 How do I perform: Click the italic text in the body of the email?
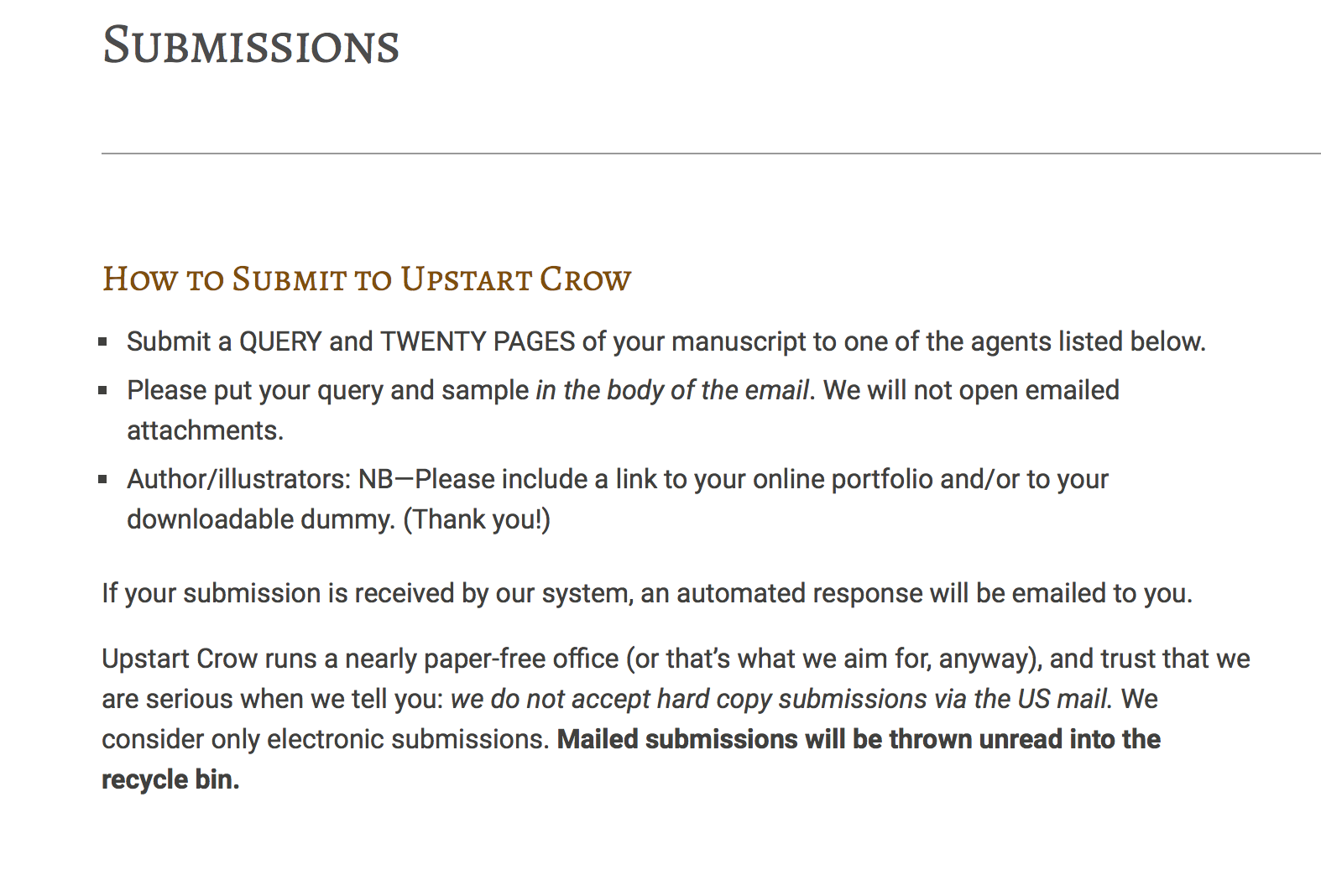point(672,391)
